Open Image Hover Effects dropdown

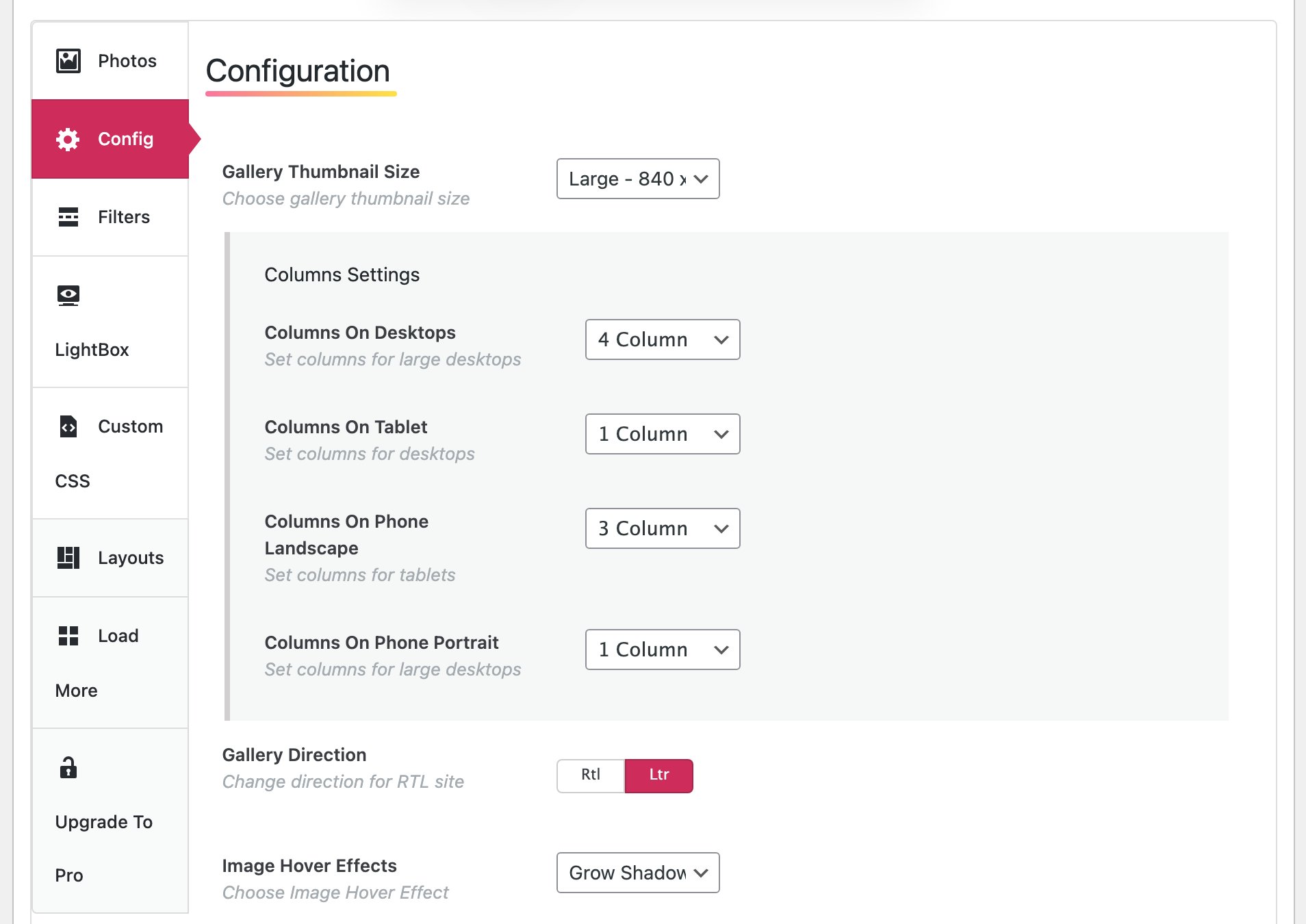(x=638, y=873)
